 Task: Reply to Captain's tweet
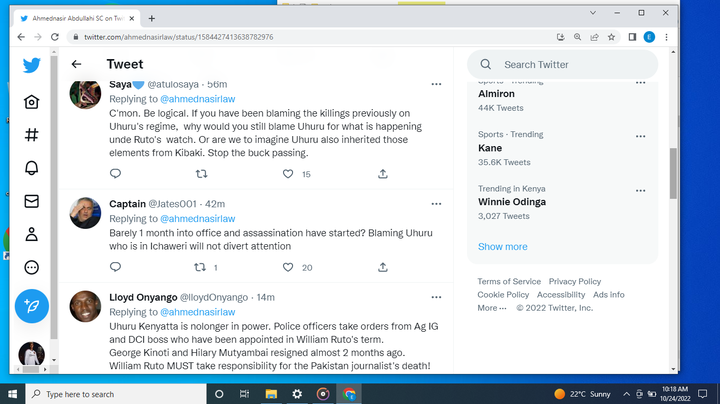click(115, 267)
